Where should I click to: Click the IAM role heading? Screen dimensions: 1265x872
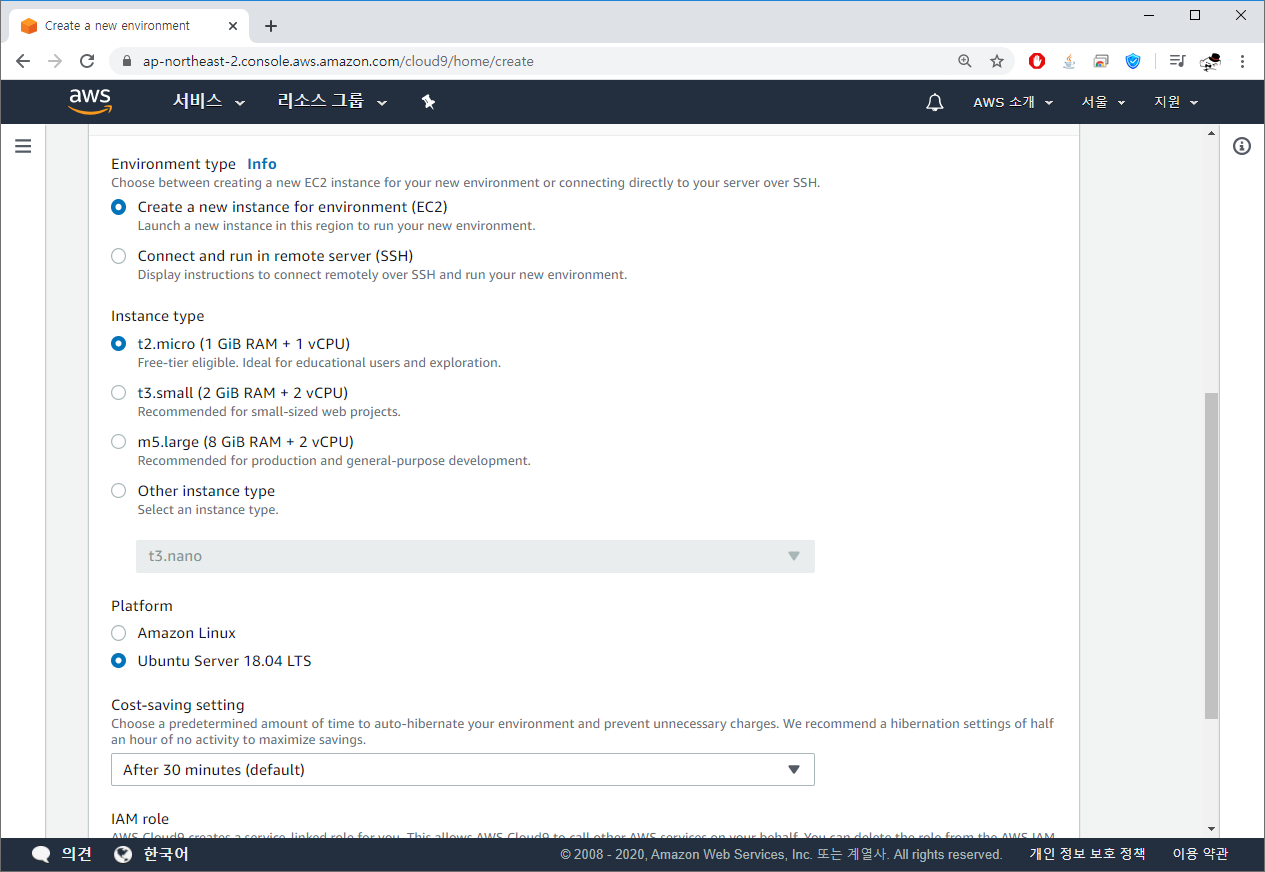140,819
